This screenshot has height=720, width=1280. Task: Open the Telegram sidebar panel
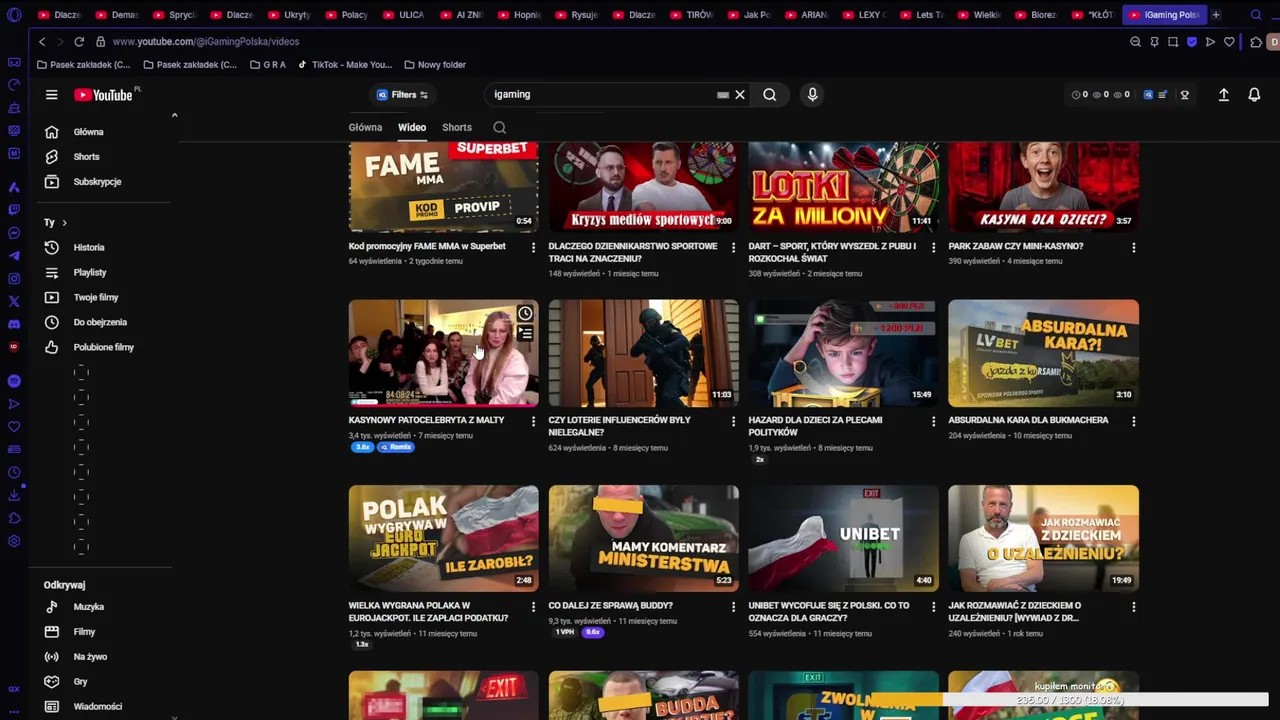click(14, 256)
